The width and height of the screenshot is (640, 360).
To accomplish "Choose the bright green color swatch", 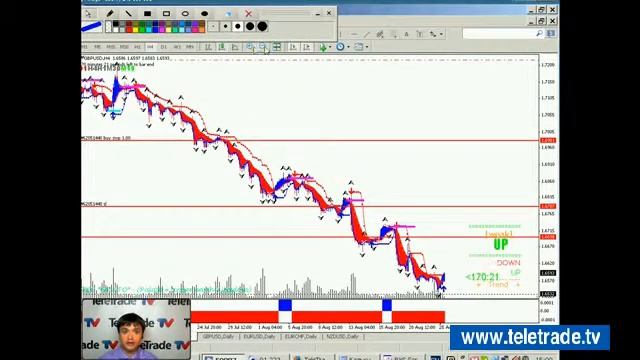I will 142,30.
